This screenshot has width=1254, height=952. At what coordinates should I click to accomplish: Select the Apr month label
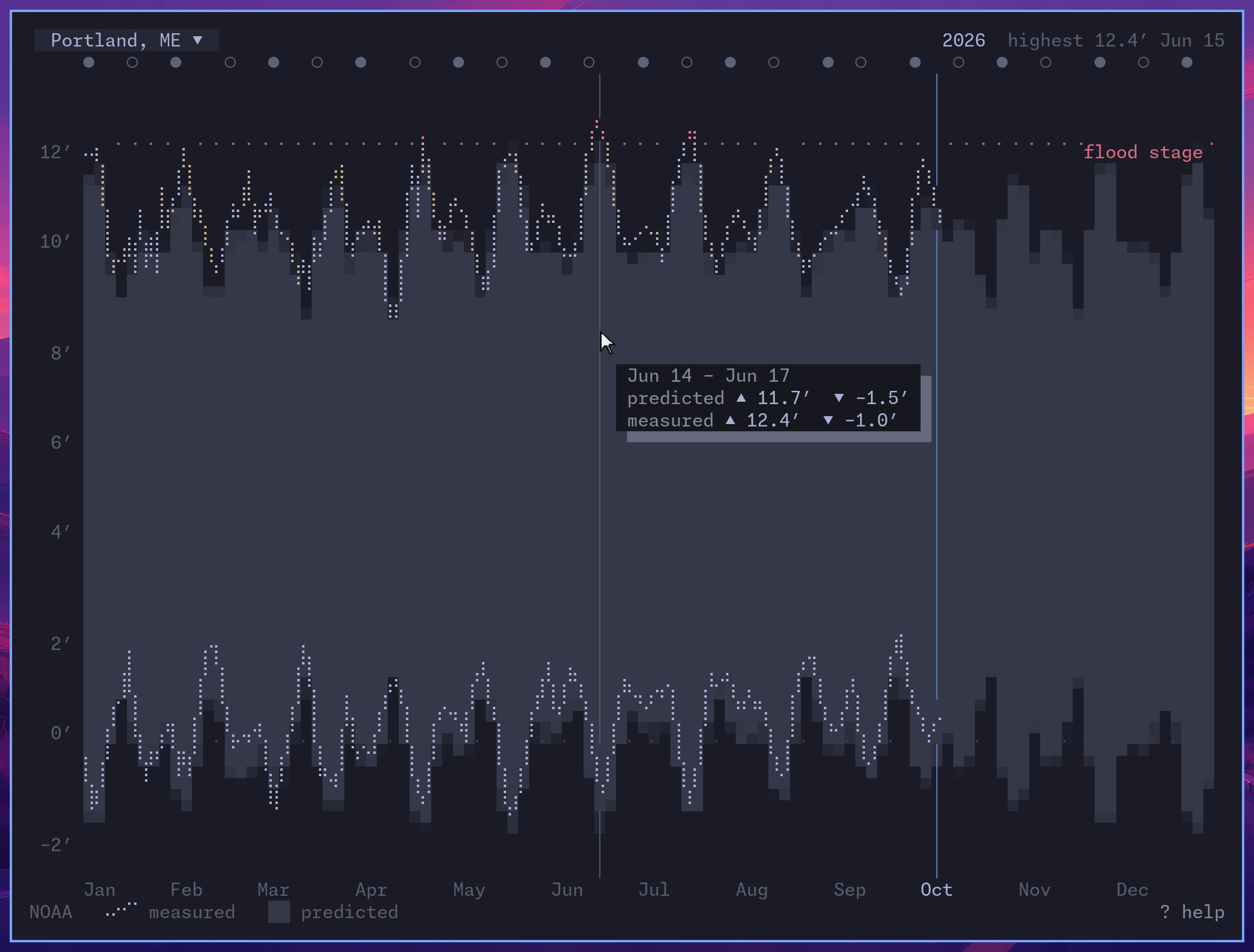tap(371, 890)
